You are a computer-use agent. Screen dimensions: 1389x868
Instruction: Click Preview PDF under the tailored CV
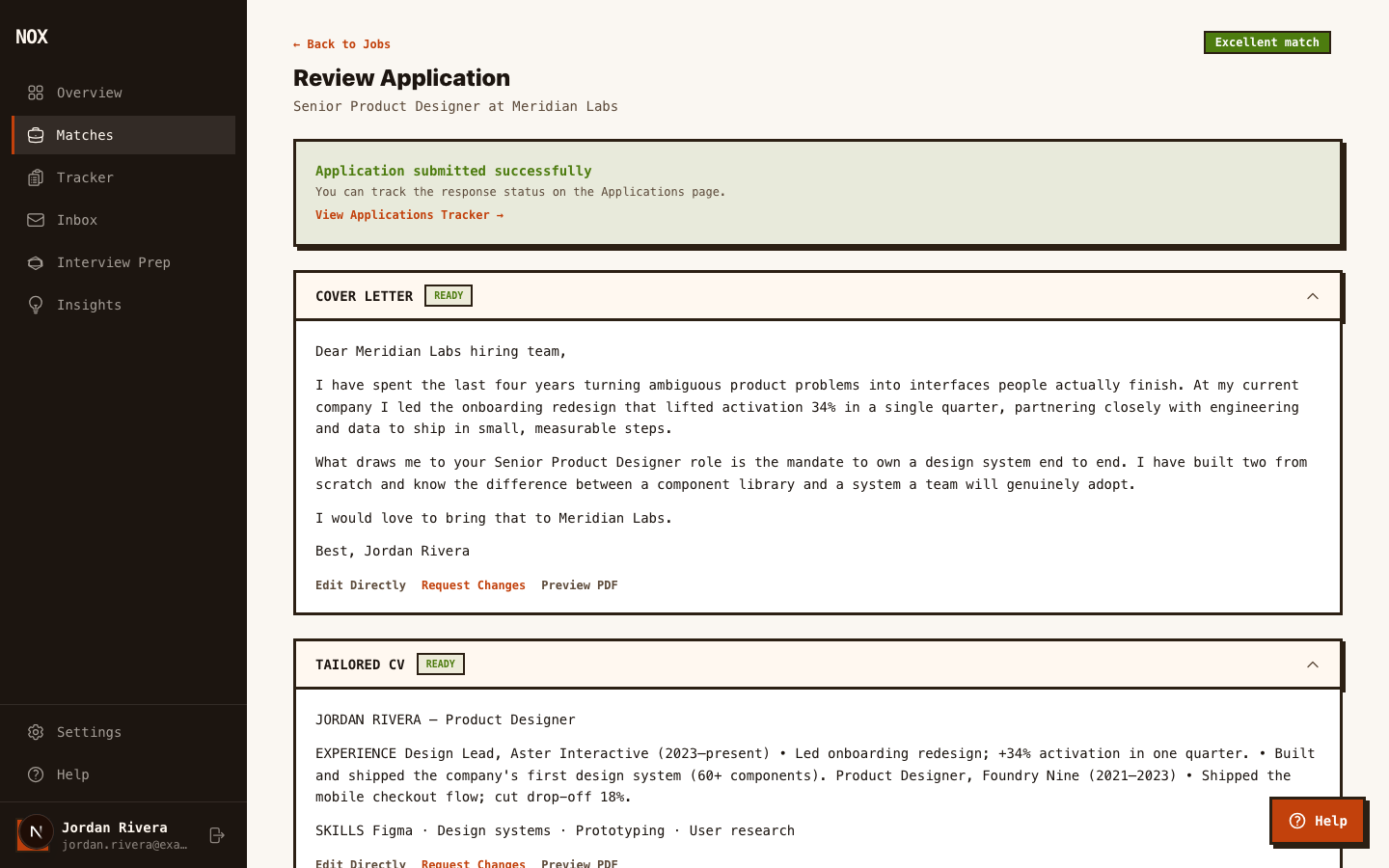(580, 862)
